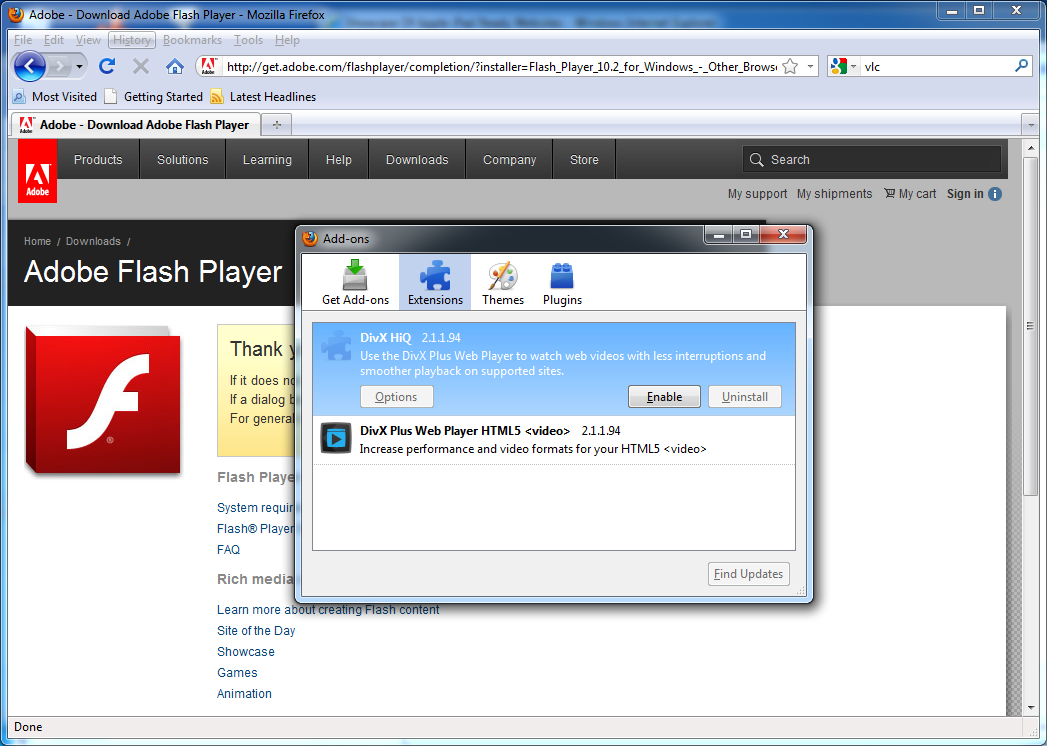Screen dimensions: 1047x746
Task: Click the Adobe logo on the page
Action: coord(37,171)
